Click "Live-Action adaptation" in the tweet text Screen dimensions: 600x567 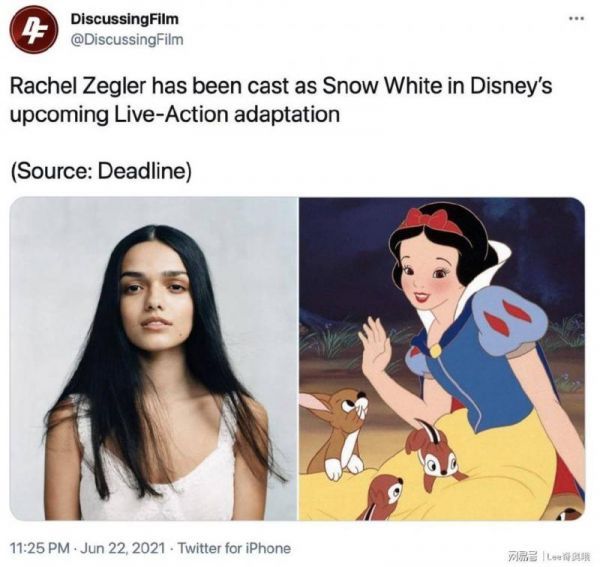tap(227, 114)
